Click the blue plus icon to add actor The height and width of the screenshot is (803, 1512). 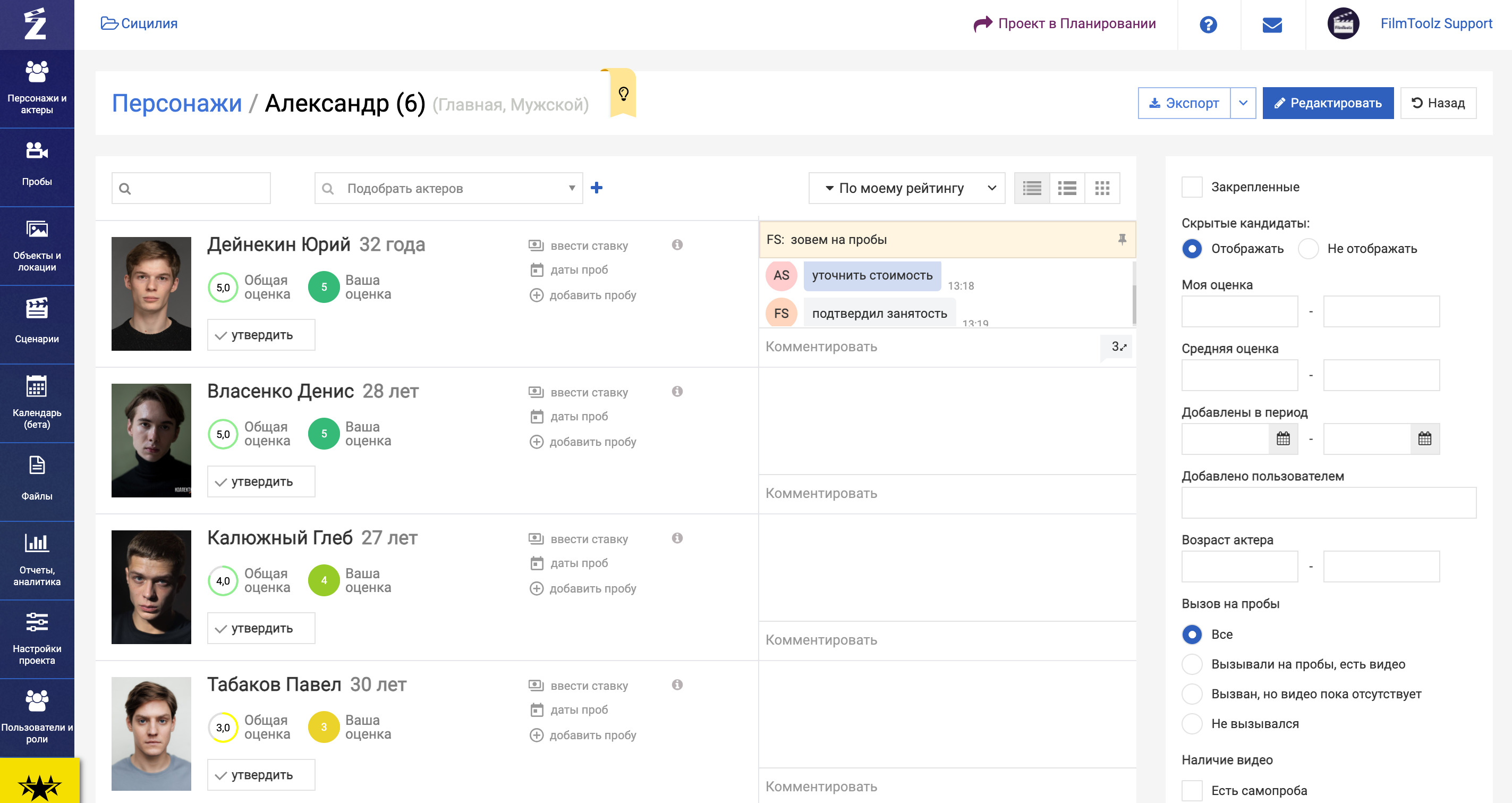[x=596, y=188]
